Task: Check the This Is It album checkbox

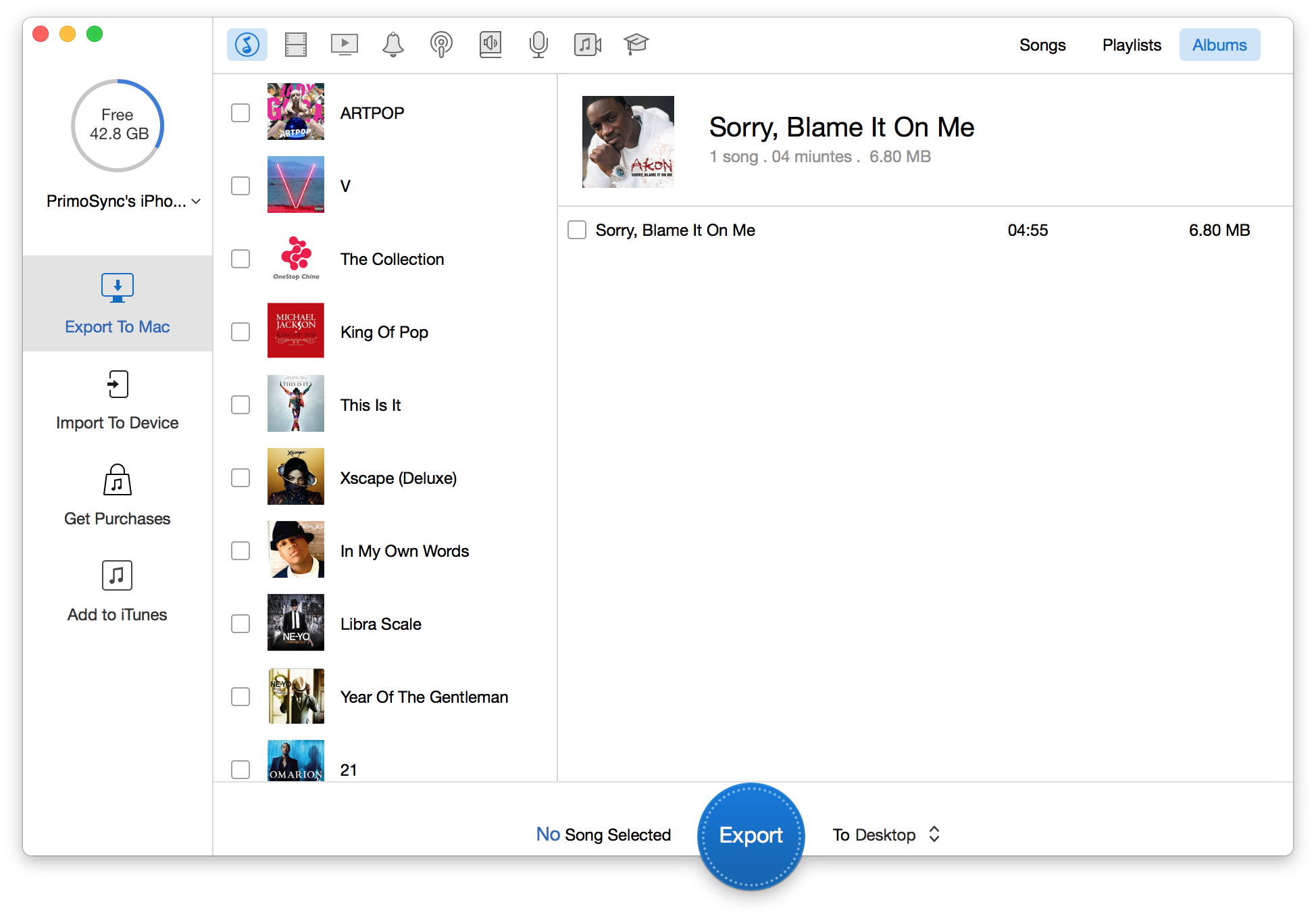Action: pos(241,405)
